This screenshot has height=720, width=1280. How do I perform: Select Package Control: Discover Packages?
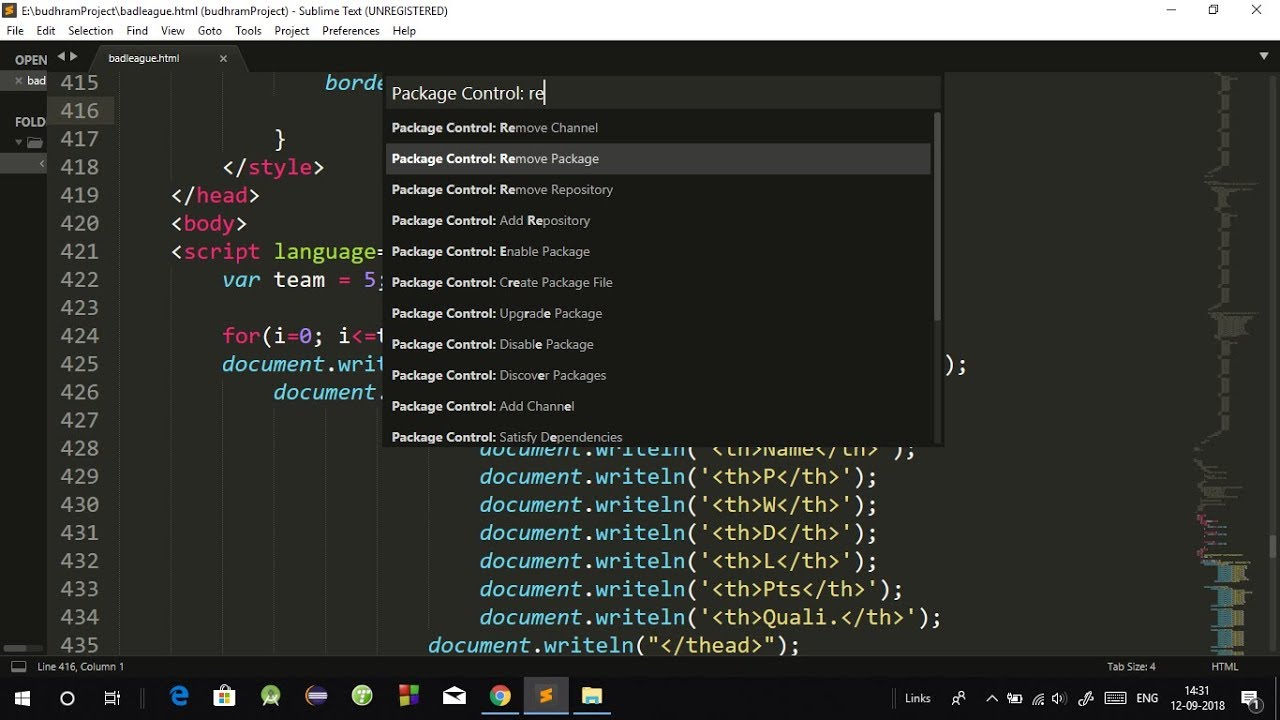tap(658, 376)
